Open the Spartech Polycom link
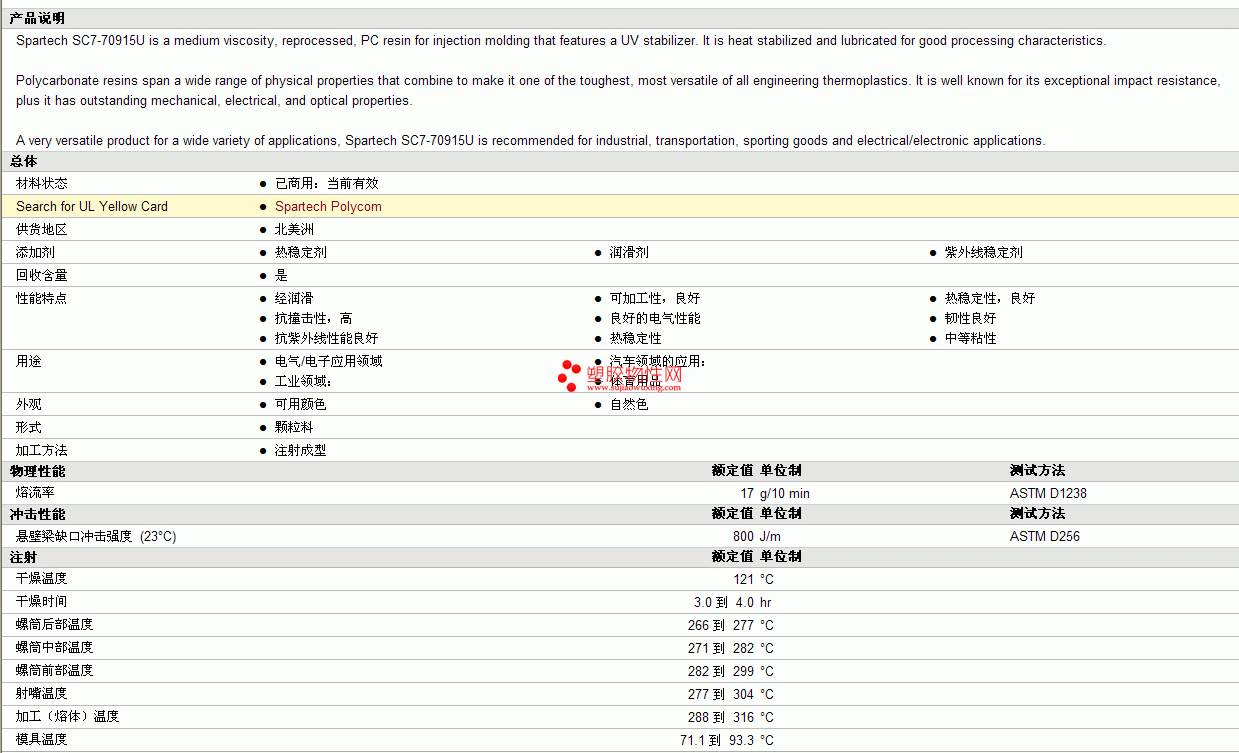1239x753 pixels. [x=328, y=206]
